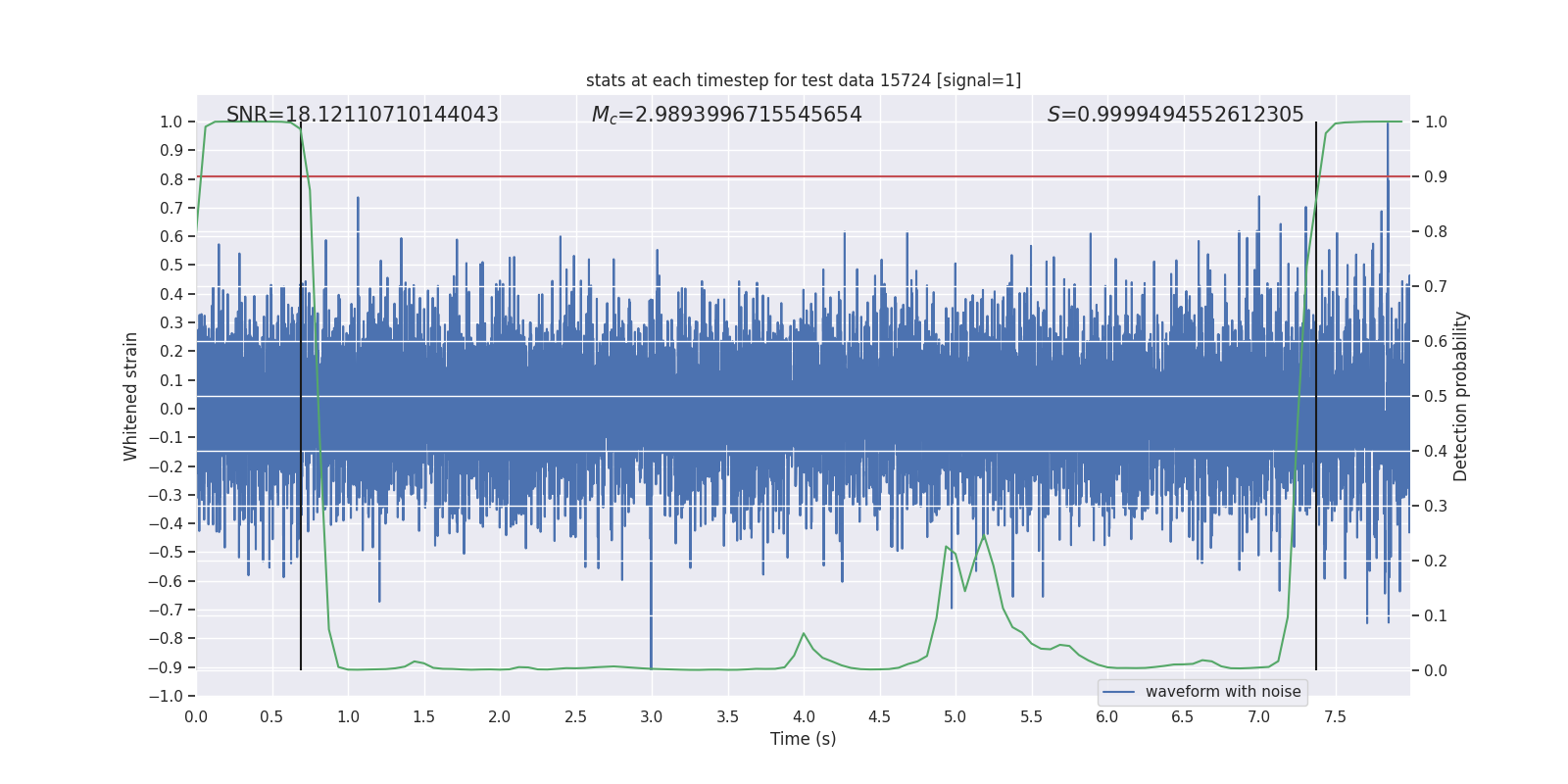The image size is (1568, 784).
Task: Click the green curve bump at 4.0 s
Action: click(x=804, y=633)
